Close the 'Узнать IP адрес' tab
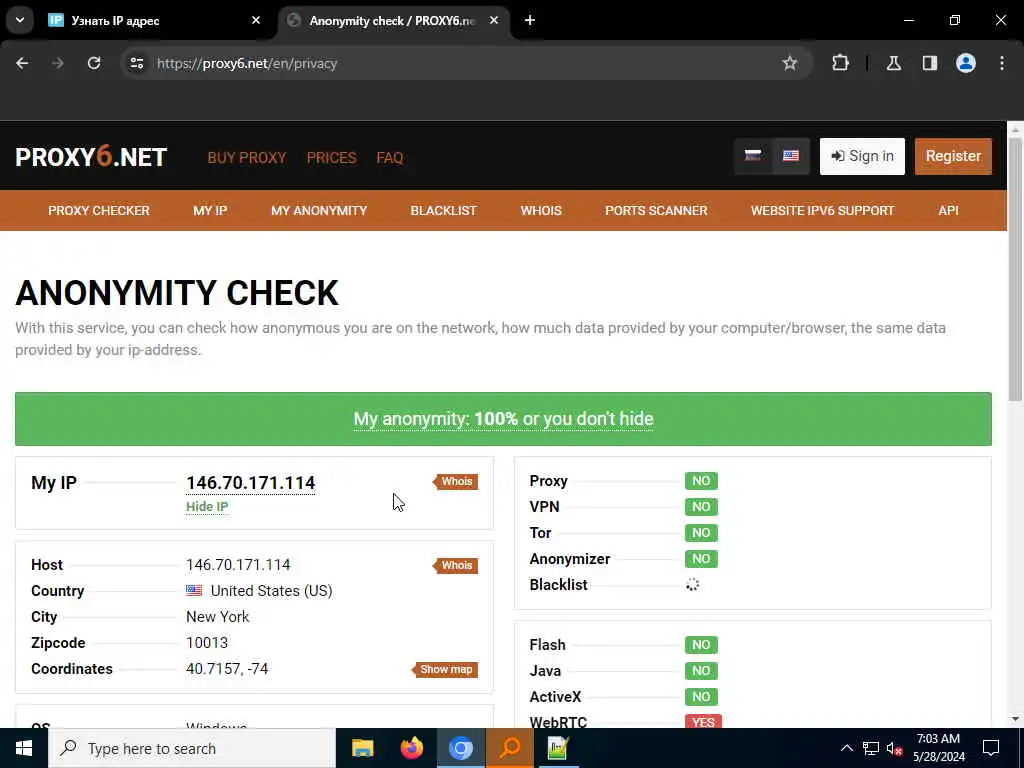The image size is (1024, 768). [x=256, y=20]
